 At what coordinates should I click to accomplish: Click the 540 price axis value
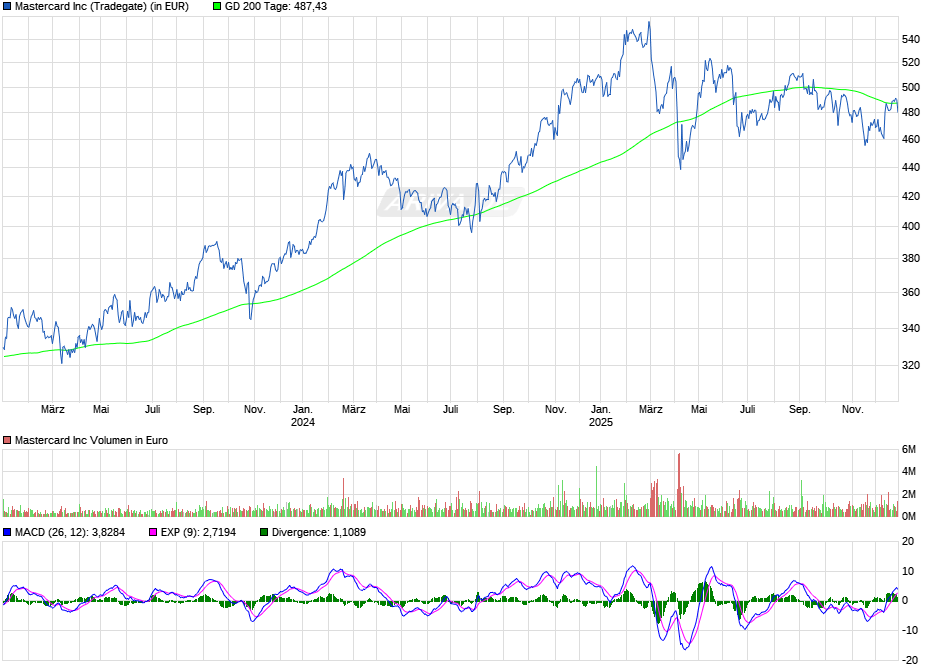pyautogui.click(x=911, y=40)
